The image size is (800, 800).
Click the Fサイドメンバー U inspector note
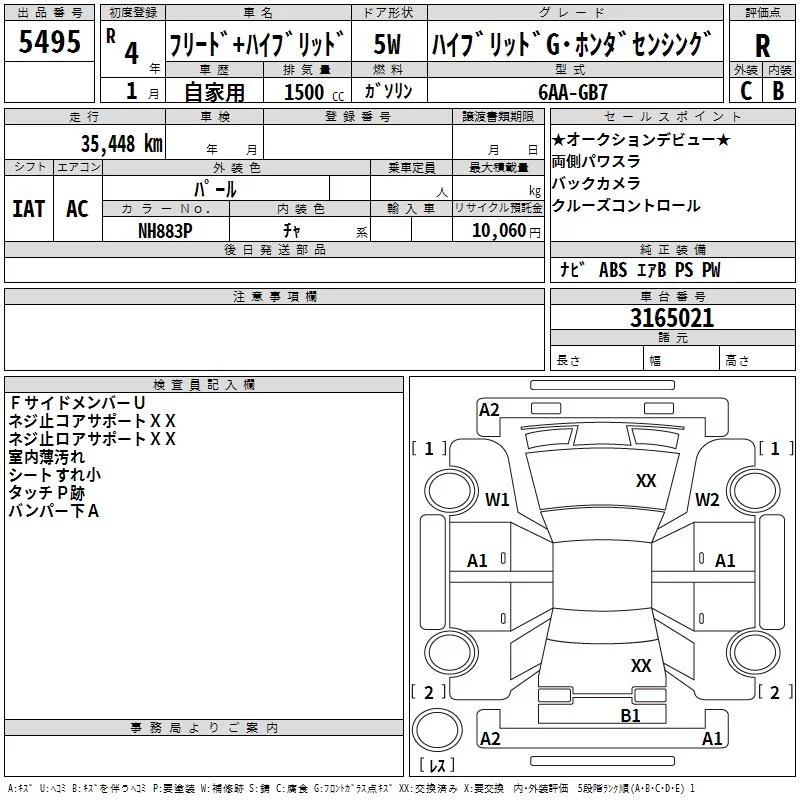point(78,402)
